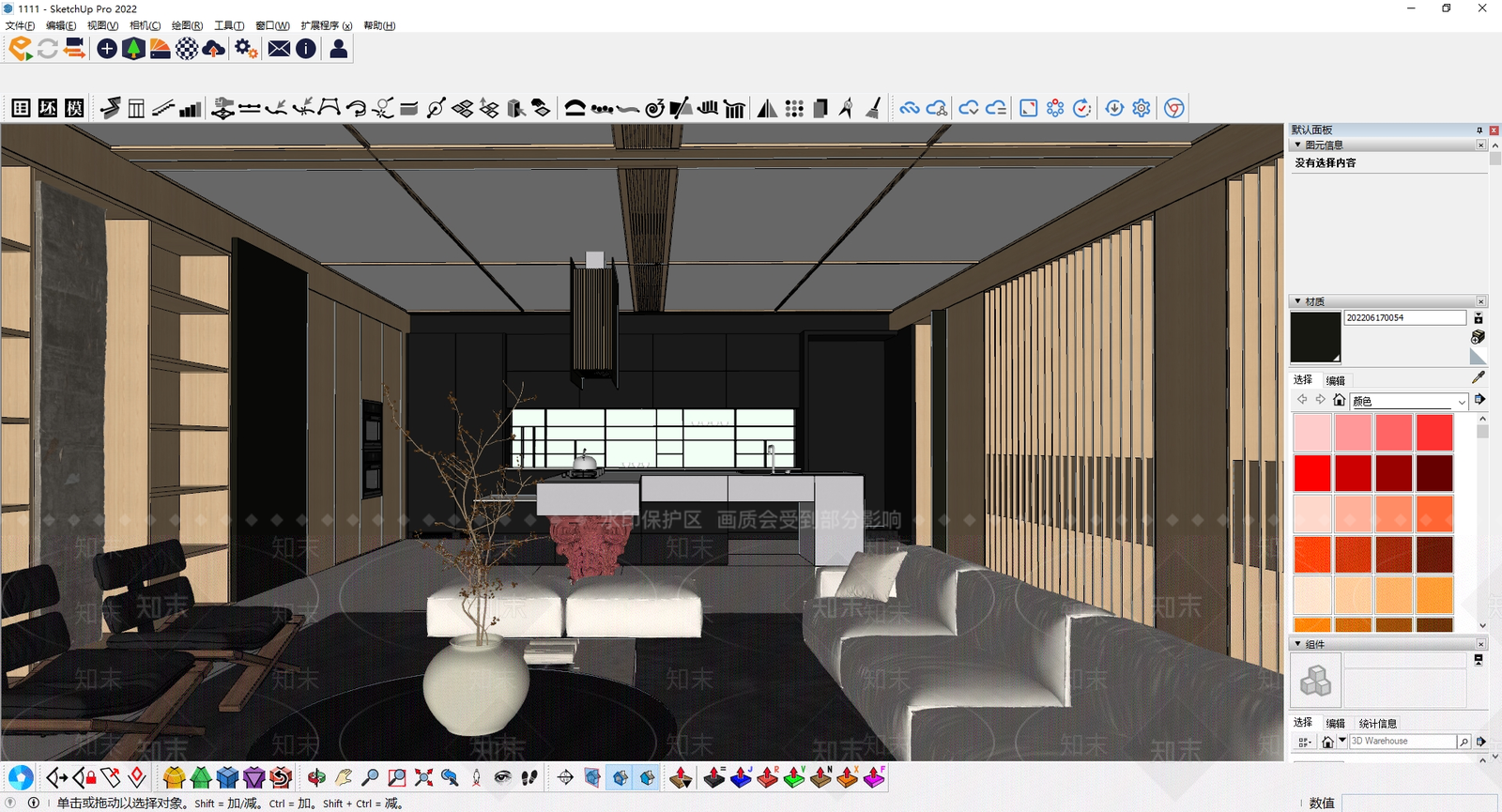Click the material name field 202206170054
The image size is (1502, 812).
[1404, 317]
